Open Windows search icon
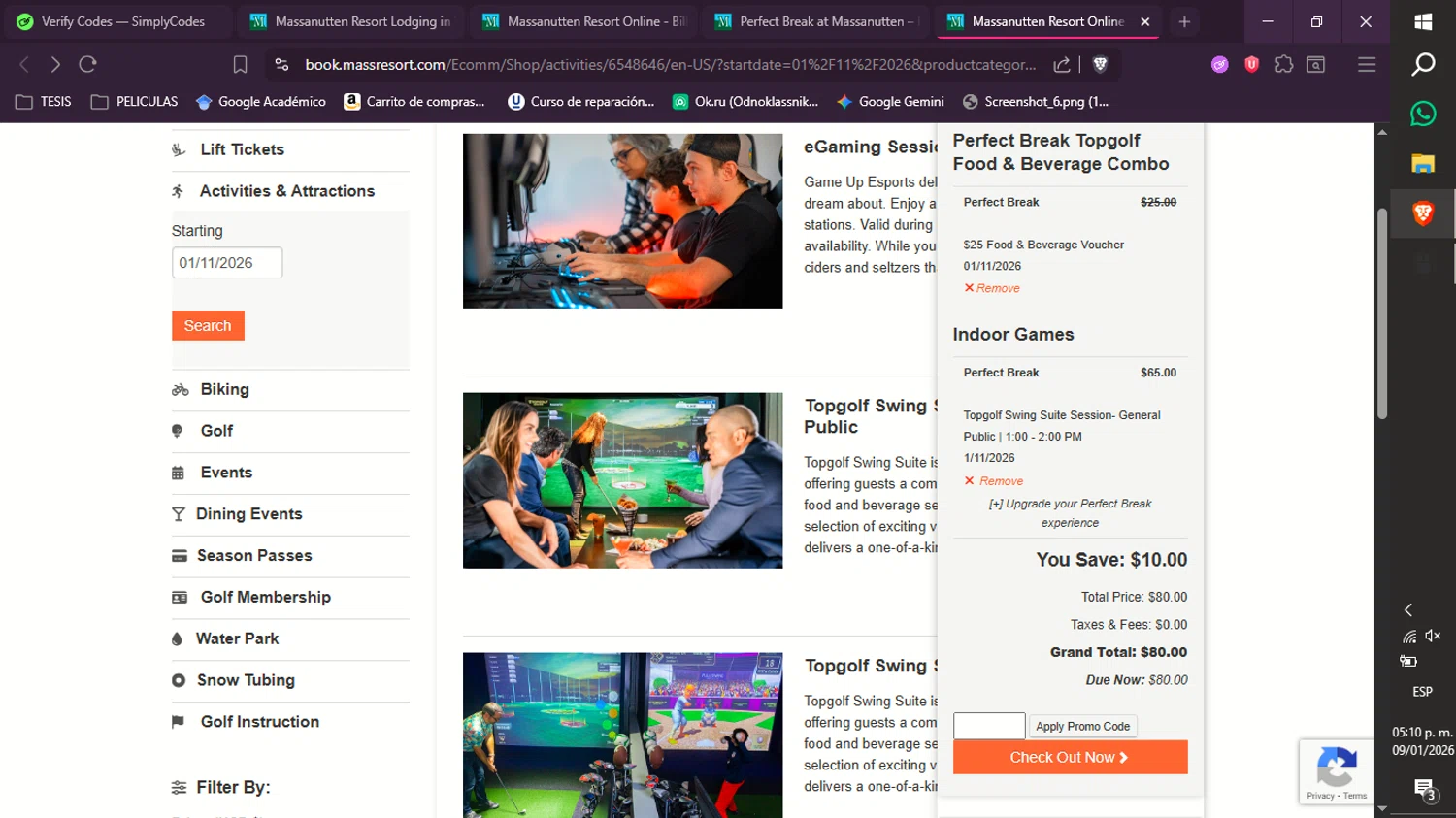Image resolution: width=1456 pixels, height=818 pixels. click(1423, 64)
